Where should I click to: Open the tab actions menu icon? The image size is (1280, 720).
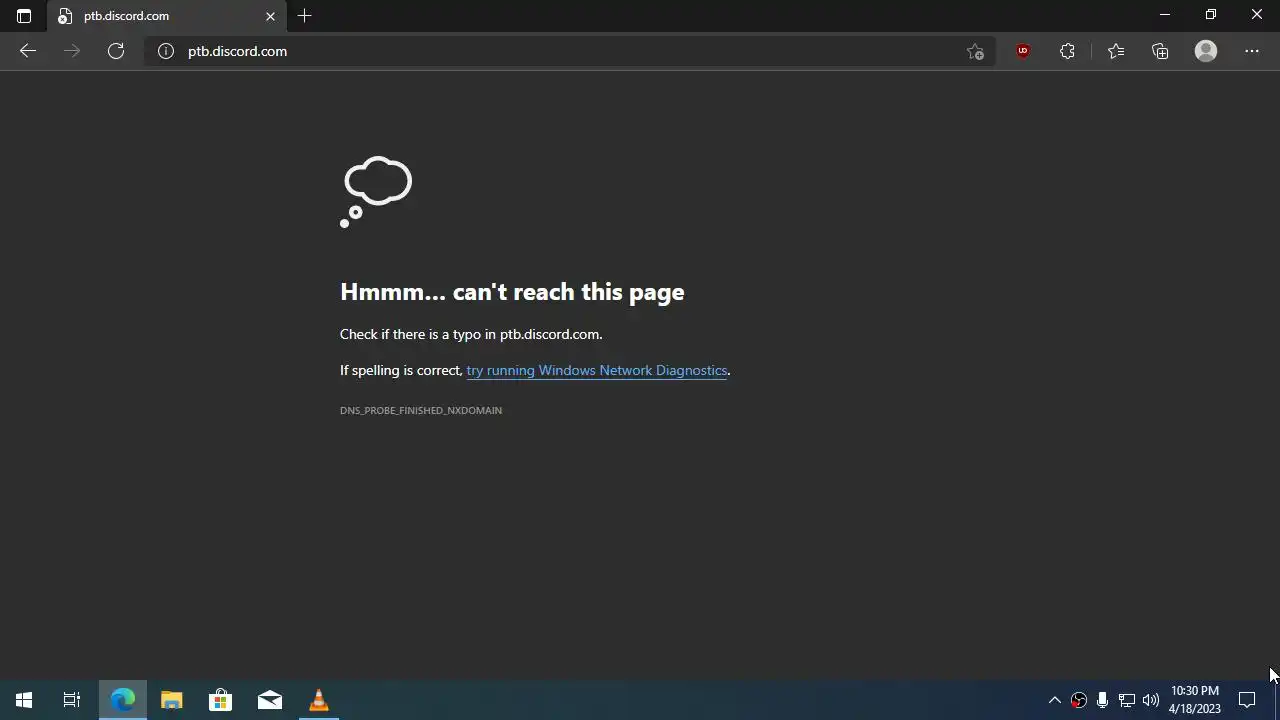tap(24, 16)
